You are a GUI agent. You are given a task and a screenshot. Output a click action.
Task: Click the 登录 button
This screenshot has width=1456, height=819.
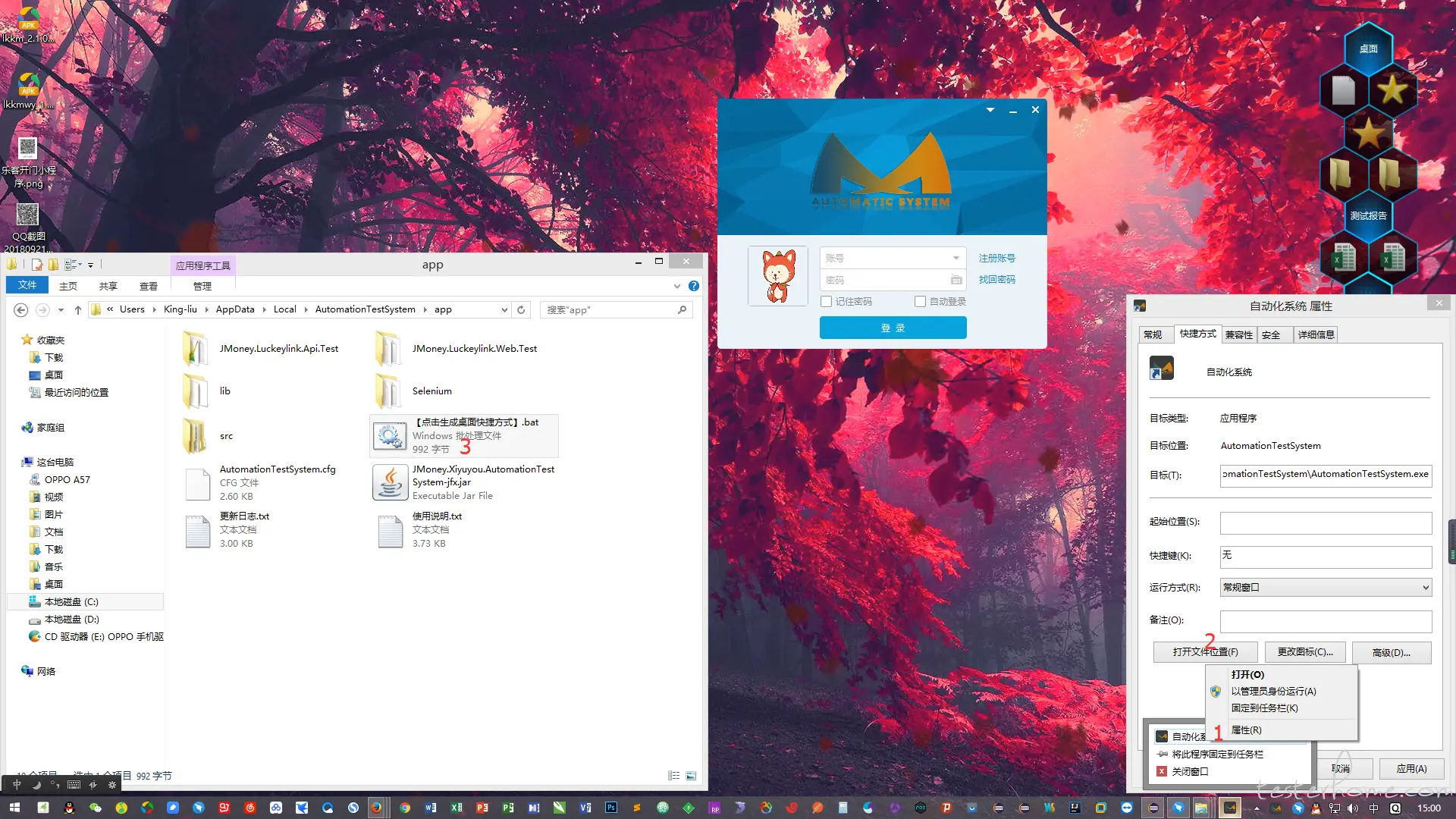click(x=893, y=328)
